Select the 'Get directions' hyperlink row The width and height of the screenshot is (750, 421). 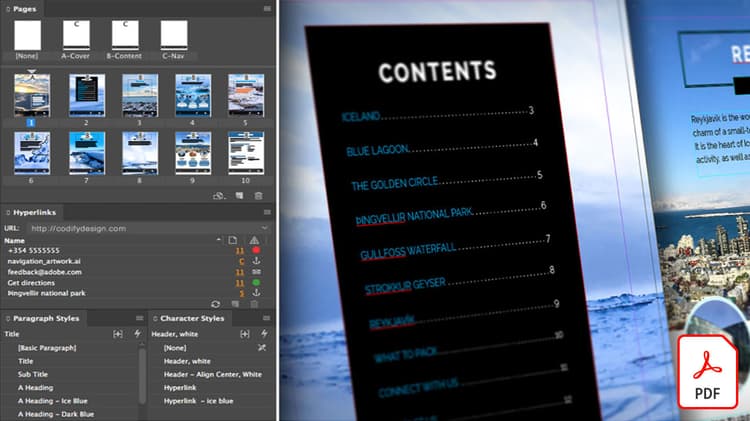(x=136, y=283)
